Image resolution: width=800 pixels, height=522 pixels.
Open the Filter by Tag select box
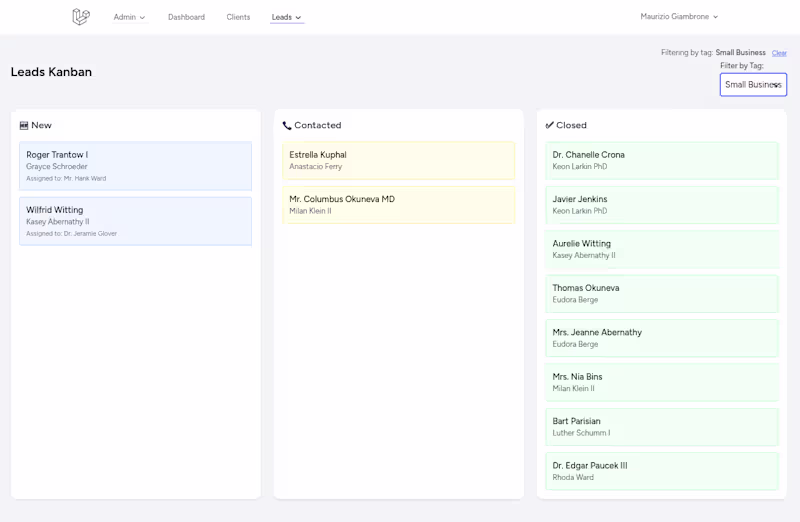[753, 85]
